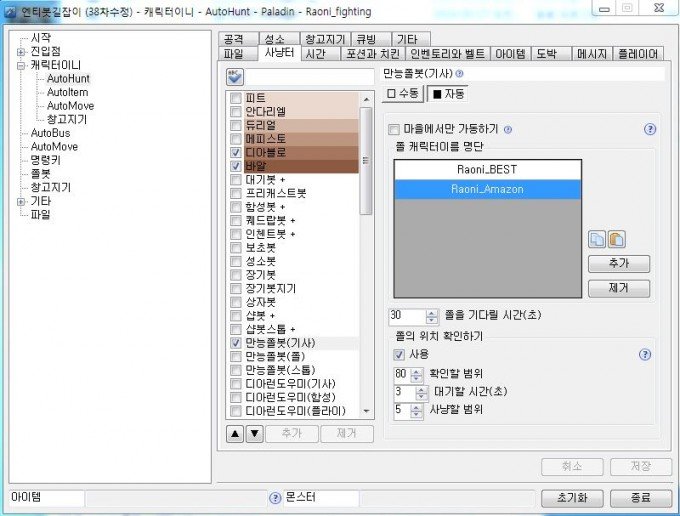Image resolution: width=680 pixels, height=516 pixels.
Task: Click the paste icon beside the character list
Action: (616, 240)
